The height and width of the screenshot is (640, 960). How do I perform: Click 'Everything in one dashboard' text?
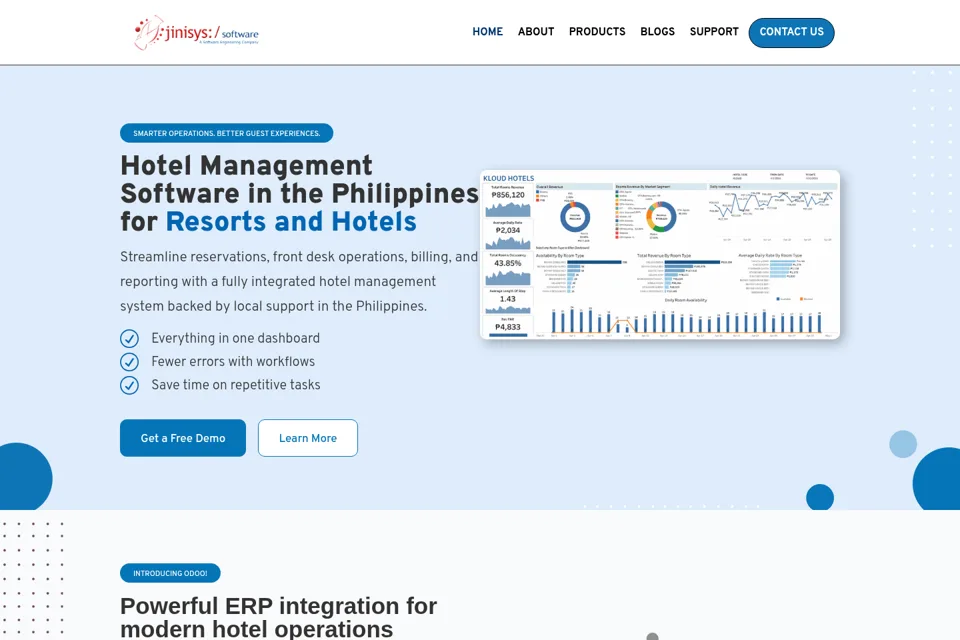coord(236,338)
